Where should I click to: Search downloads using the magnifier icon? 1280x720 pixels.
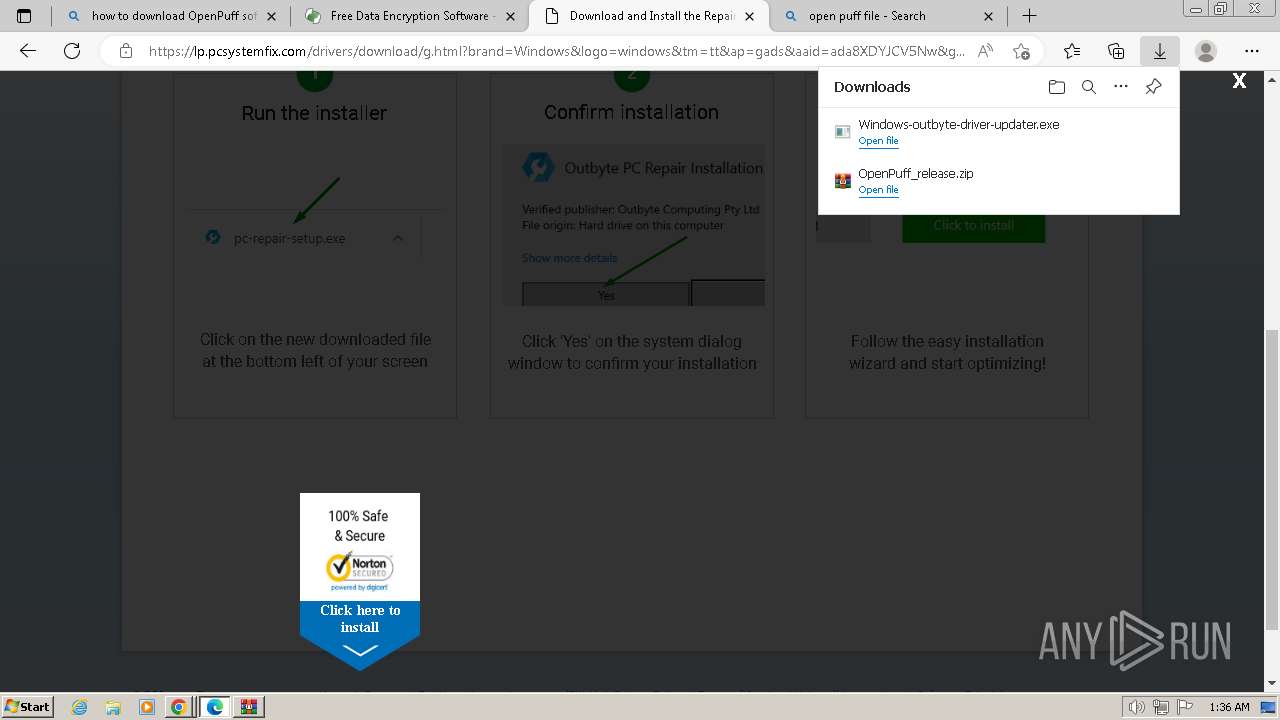tap(1089, 87)
